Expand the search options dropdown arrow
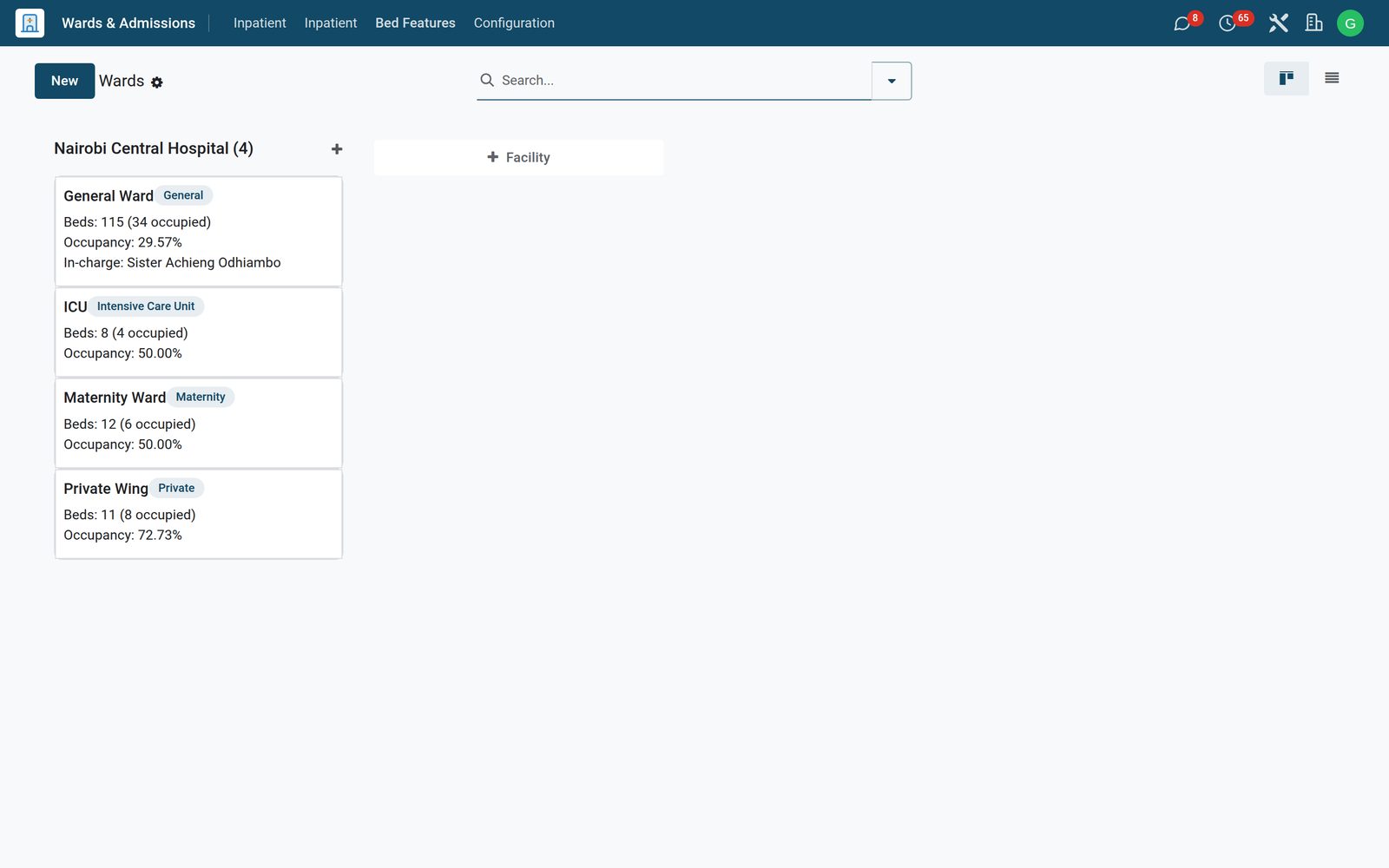This screenshot has width=1389, height=868. [892, 81]
